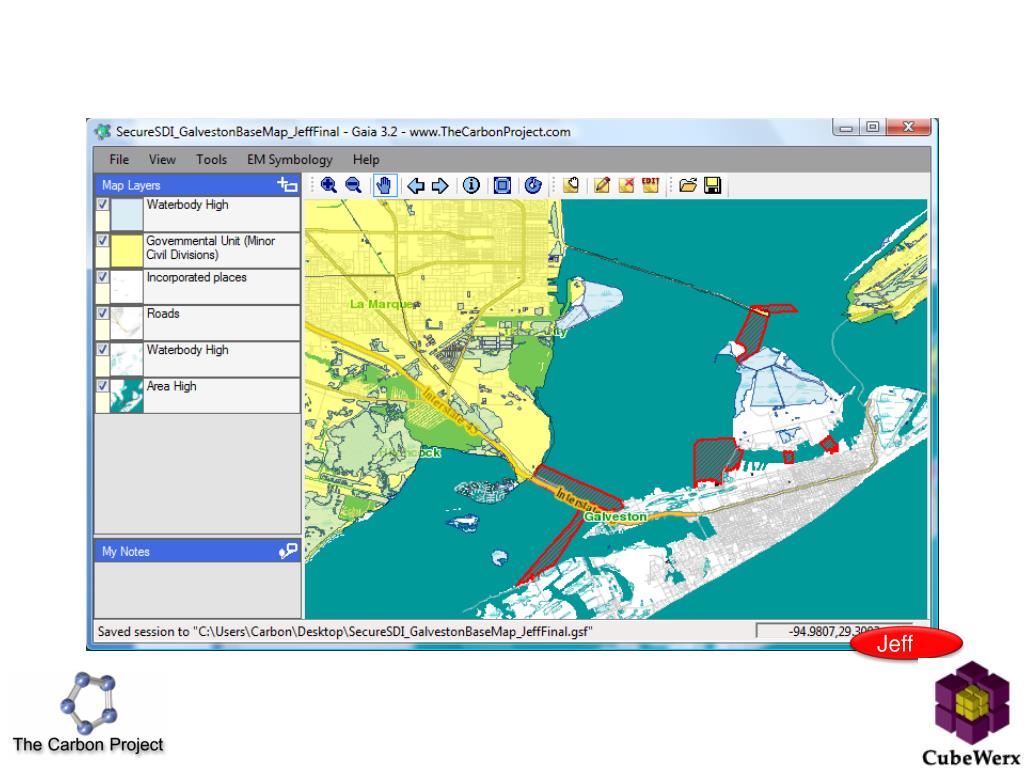
Task: Click the My Notes panel title
Action: coord(125,552)
